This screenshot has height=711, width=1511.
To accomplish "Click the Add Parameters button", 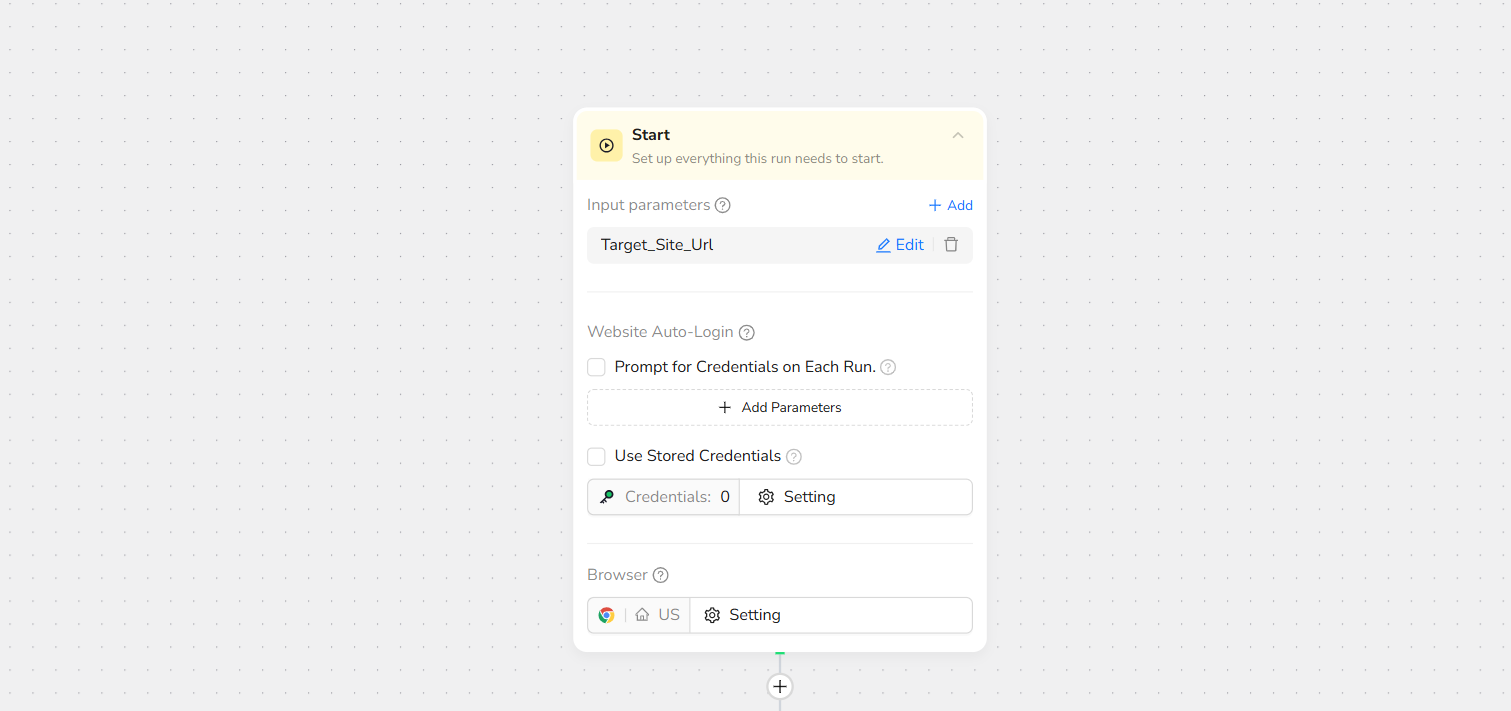I will [779, 407].
